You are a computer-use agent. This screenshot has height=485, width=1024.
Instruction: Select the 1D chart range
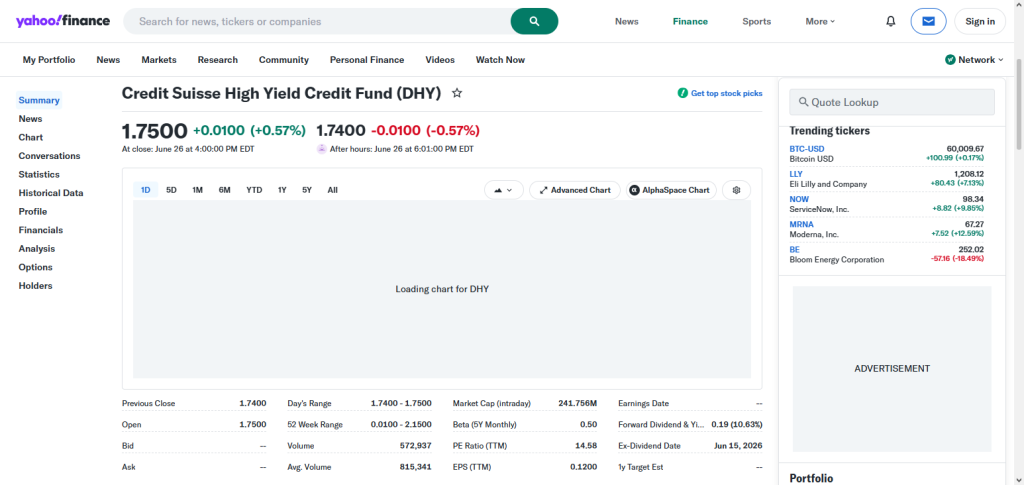click(x=146, y=190)
